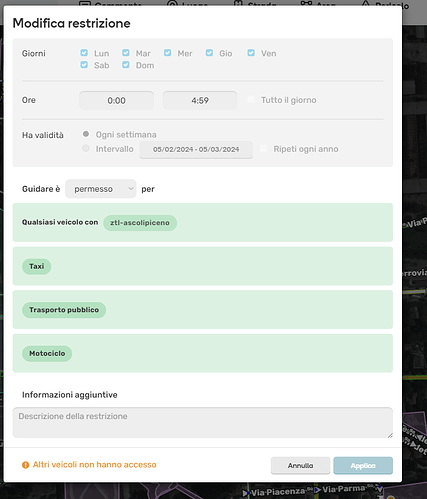Toggle the Mer day checkbox
The height and width of the screenshot is (499, 427).
[x=168, y=53]
